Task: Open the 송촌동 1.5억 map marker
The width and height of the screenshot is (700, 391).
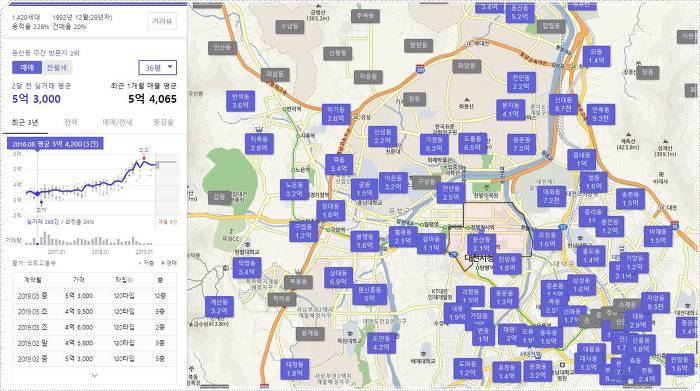Action: [x=630, y=199]
